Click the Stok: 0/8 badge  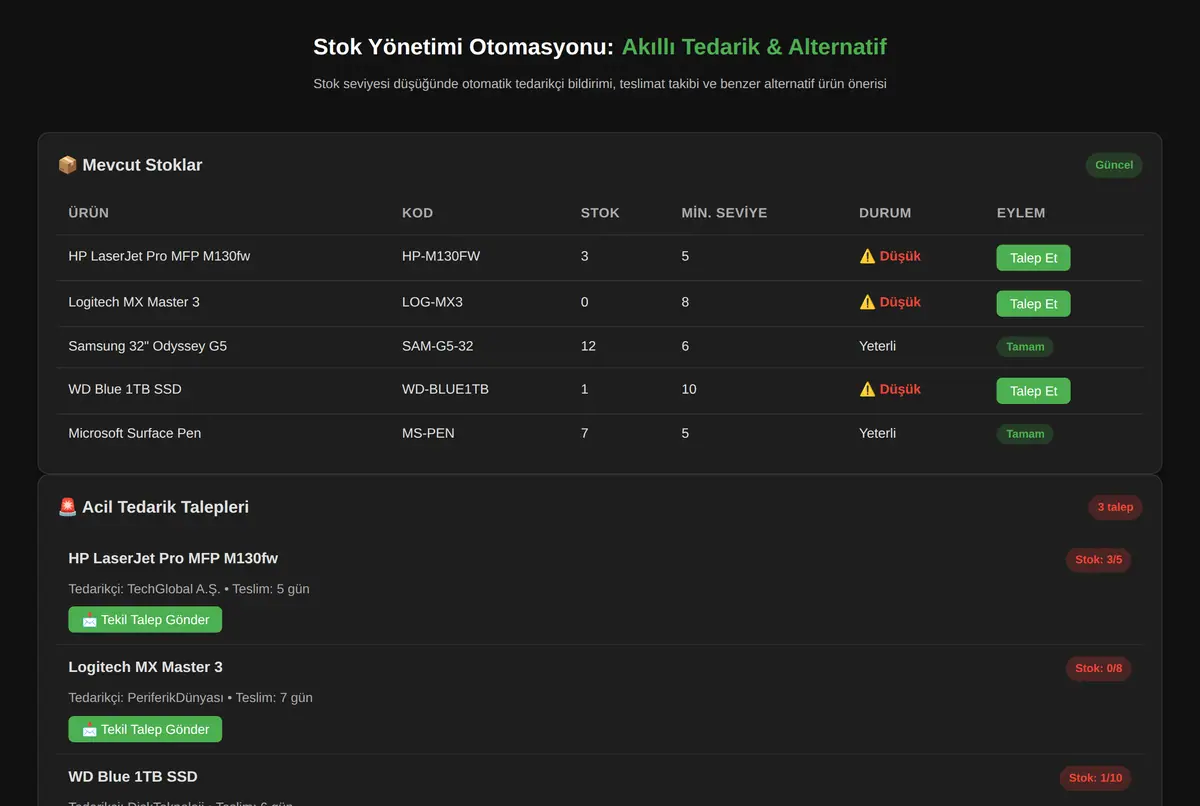(1099, 668)
